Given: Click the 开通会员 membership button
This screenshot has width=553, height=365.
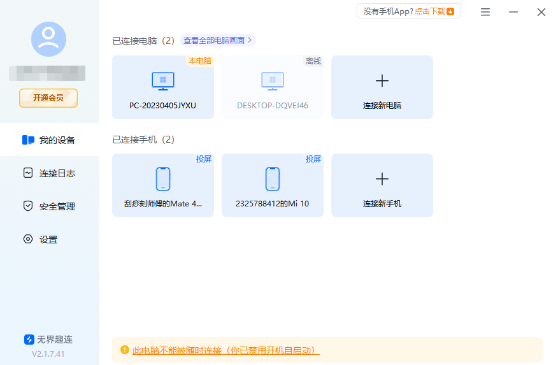Looking at the screenshot, I should [x=48, y=98].
